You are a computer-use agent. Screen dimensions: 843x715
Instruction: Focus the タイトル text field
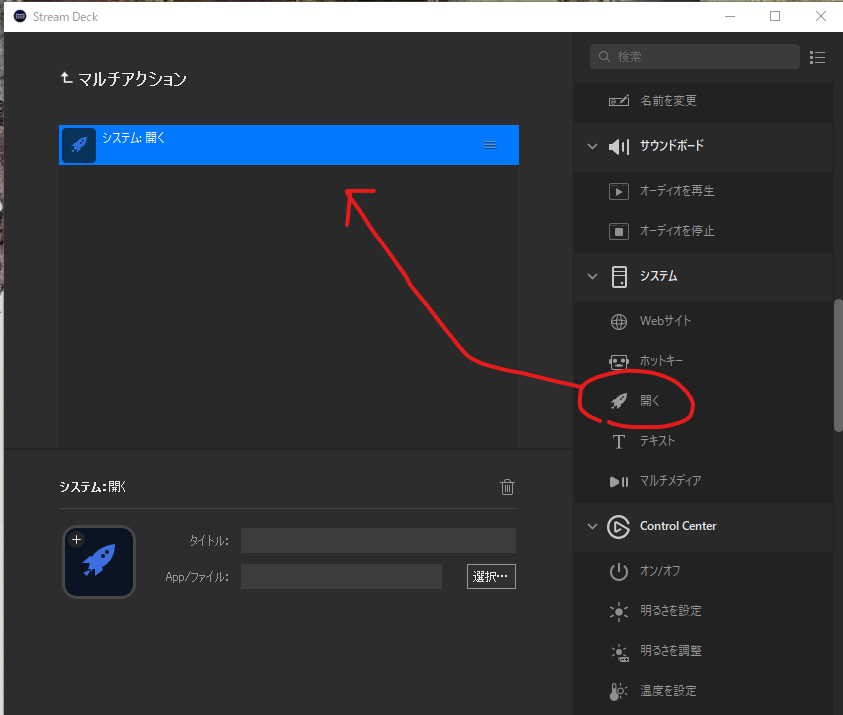pos(378,540)
